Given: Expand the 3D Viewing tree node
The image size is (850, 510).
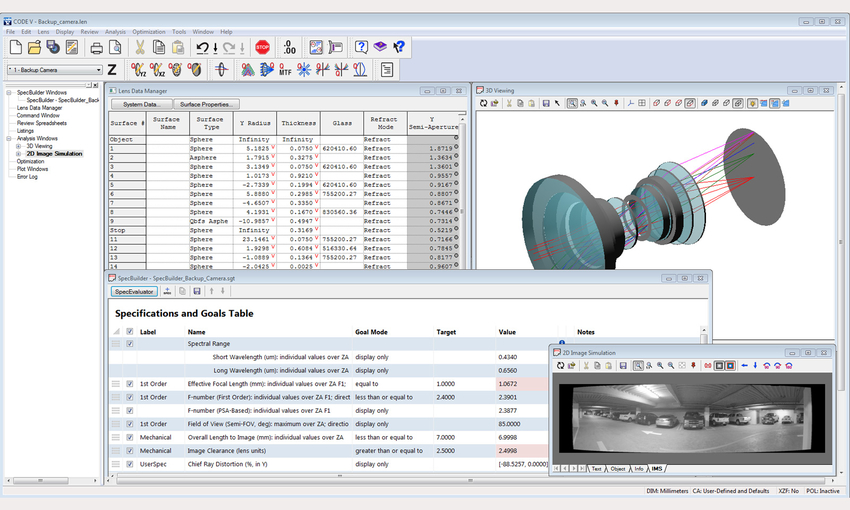Looking at the screenshot, I should pyautogui.click(x=18, y=146).
